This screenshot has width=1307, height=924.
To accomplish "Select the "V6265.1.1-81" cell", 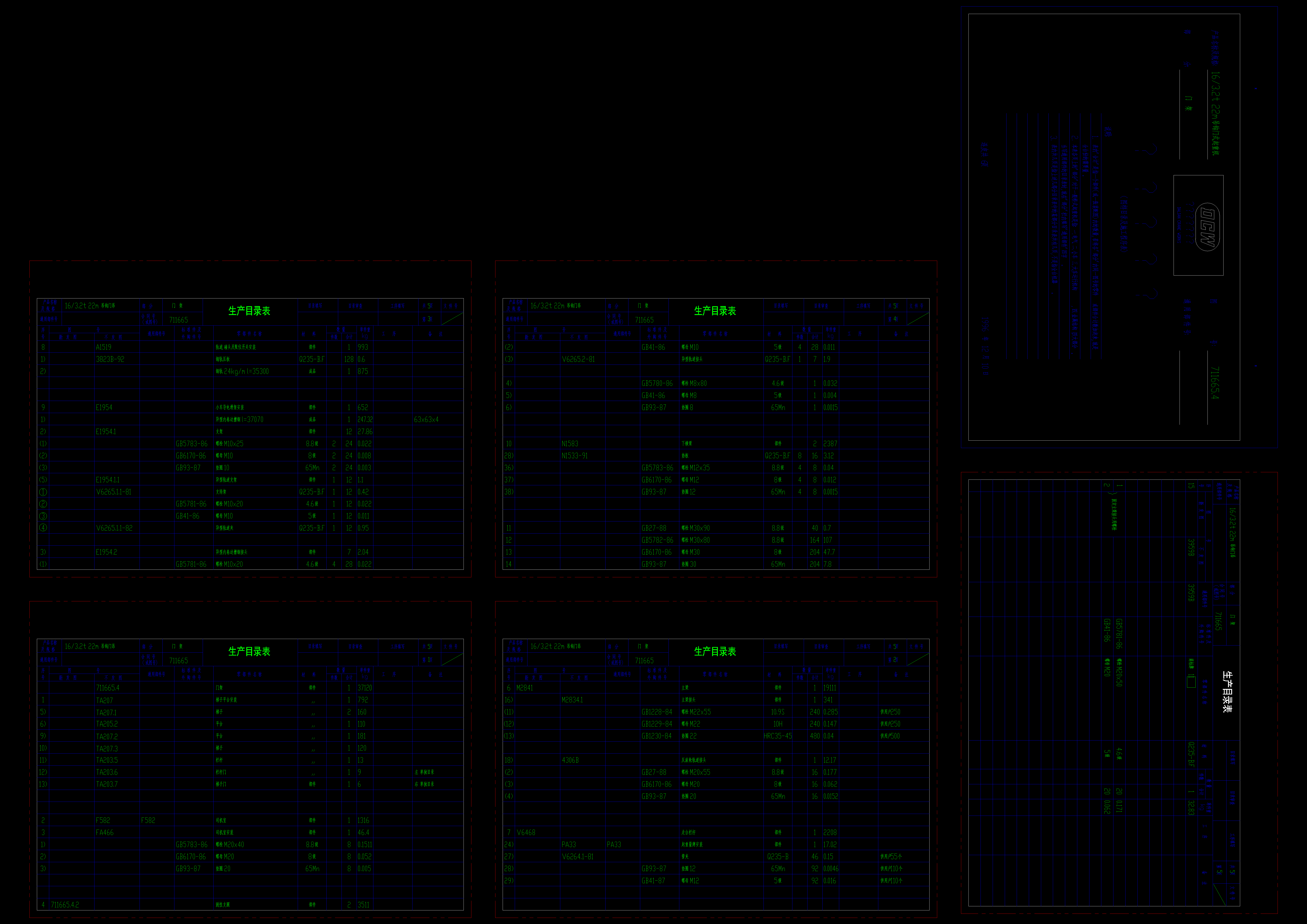I will (113, 492).
